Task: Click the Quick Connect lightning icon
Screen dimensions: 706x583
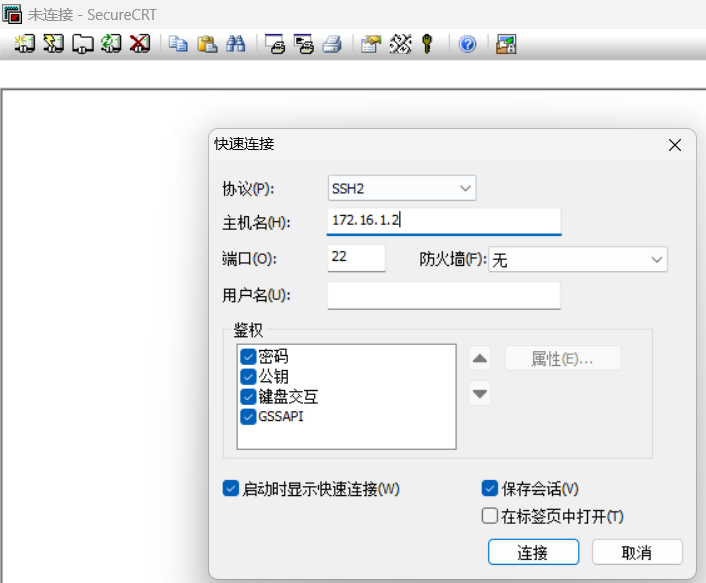Action: coord(53,44)
